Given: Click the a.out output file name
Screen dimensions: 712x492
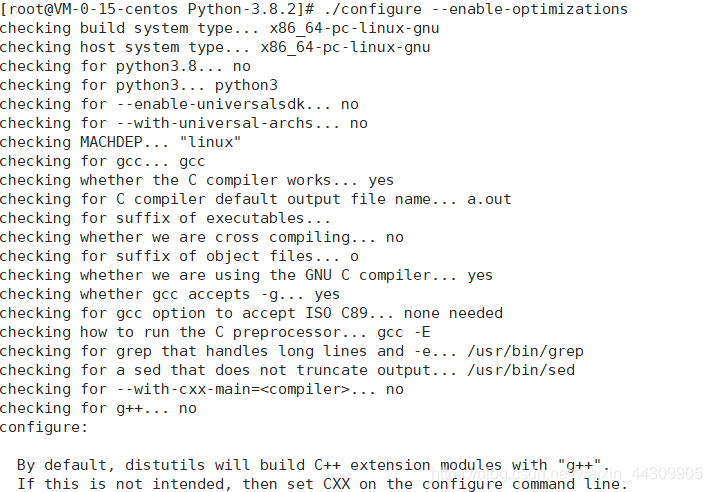Looking at the screenshot, I should click(489, 199).
